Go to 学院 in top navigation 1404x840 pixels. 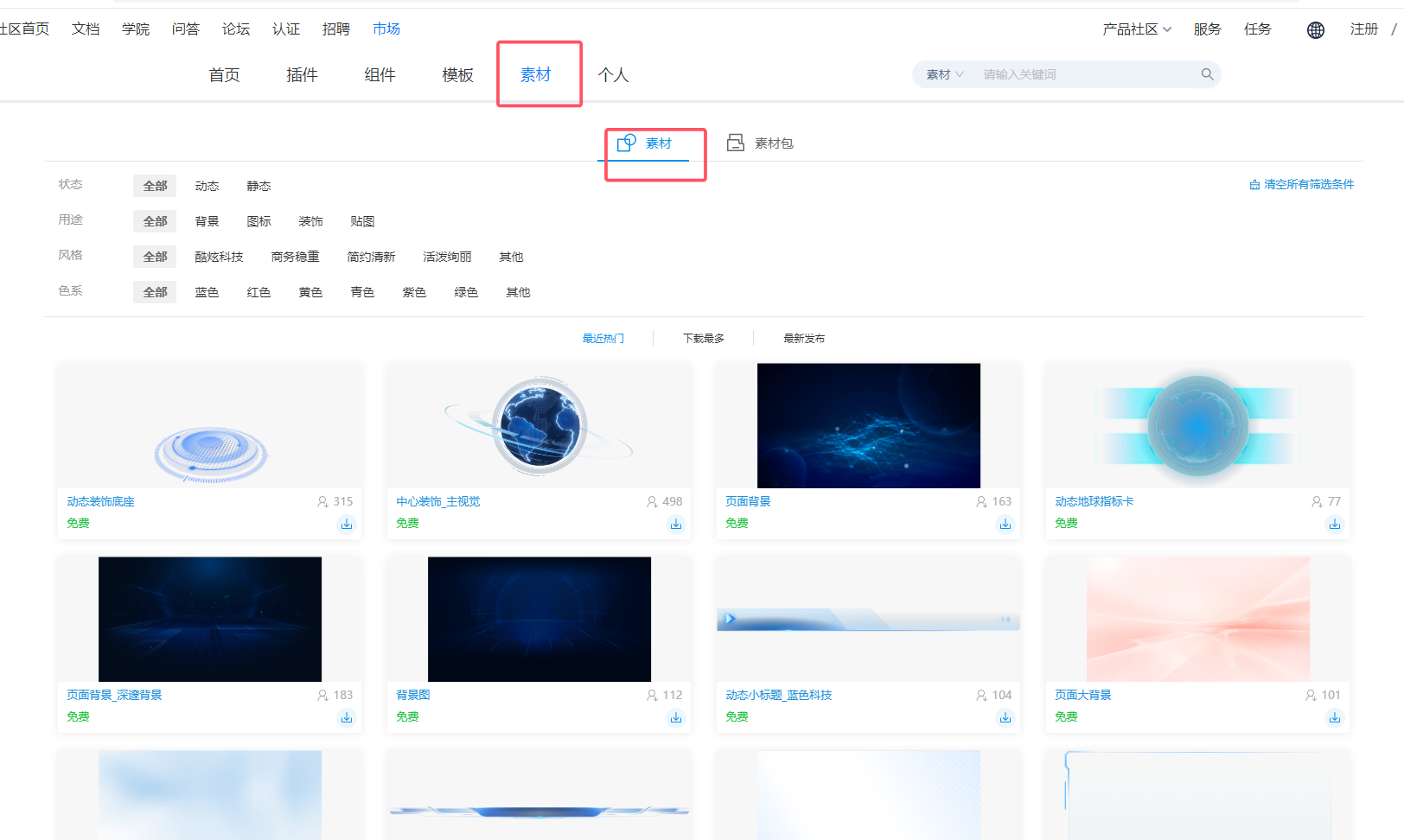pyautogui.click(x=136, y=29)
